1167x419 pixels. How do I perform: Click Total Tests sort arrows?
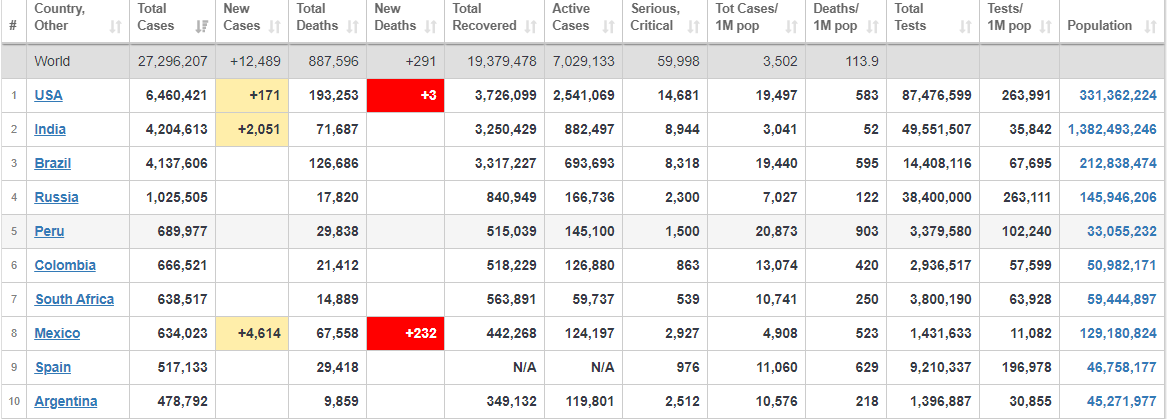pos(965,26)
